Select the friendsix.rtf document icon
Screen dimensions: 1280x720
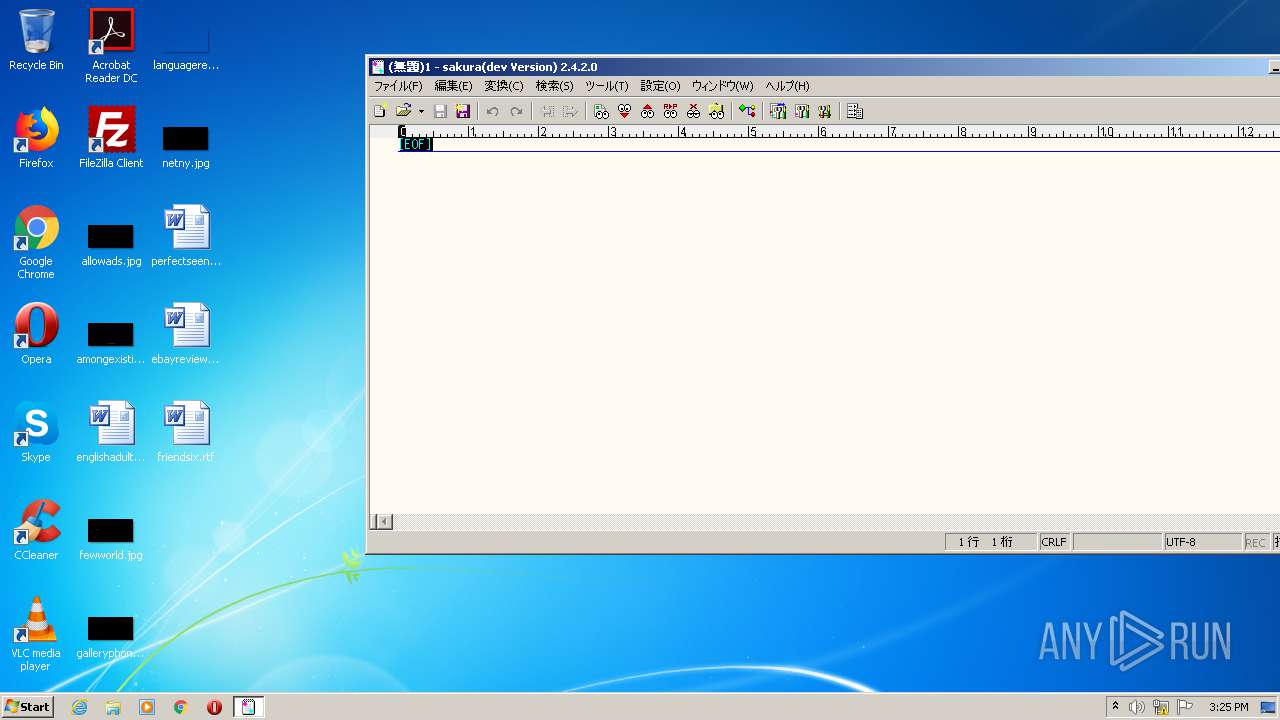click(186, 432)
